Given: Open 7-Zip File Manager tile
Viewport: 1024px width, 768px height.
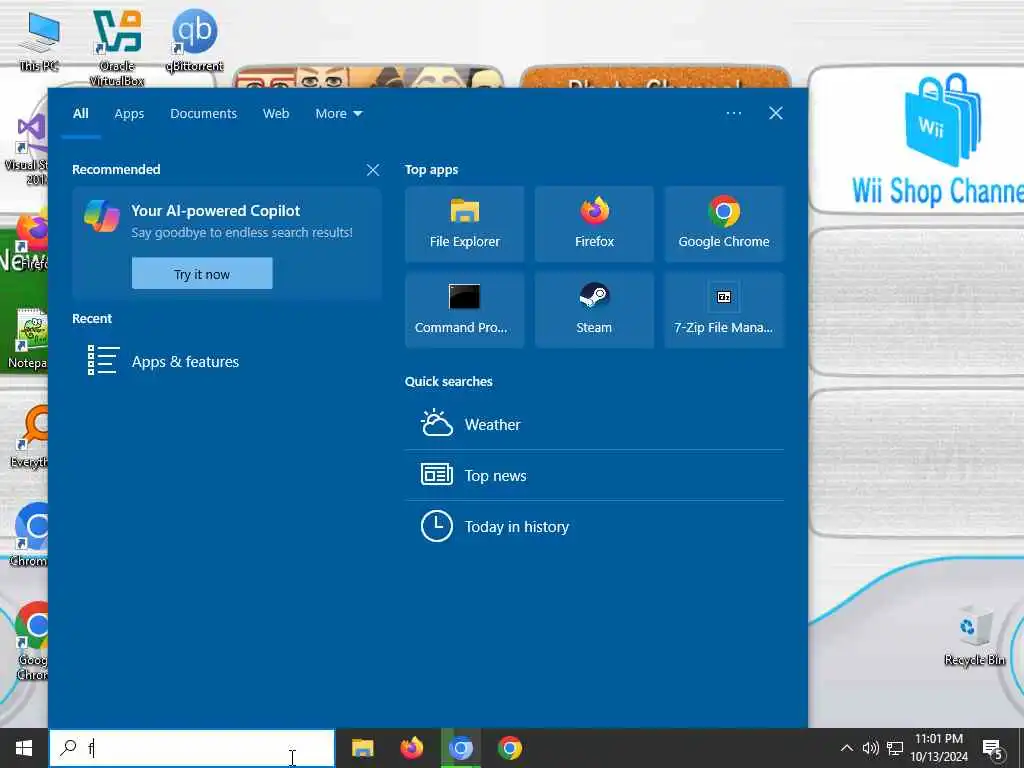Looking at the screenshot, I should click(x=724, y=310).
